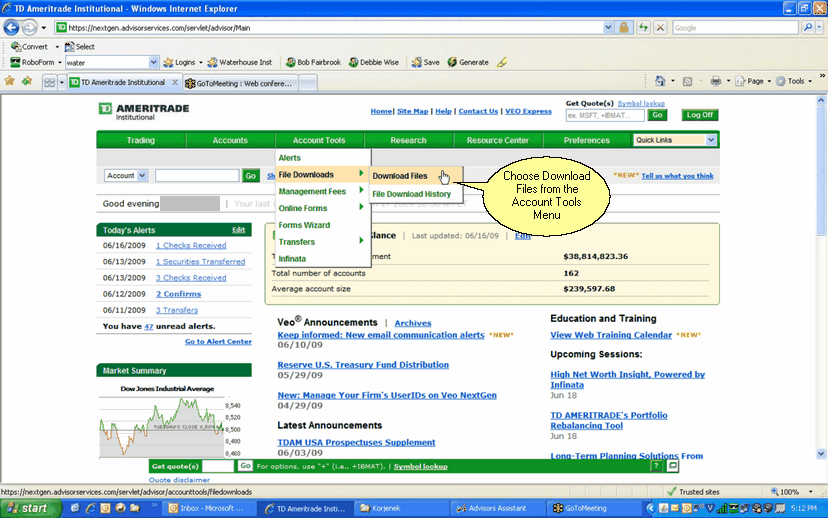Open the Contact Us link
The width and height of the screenshot is (828, 518).
(478, 111)
